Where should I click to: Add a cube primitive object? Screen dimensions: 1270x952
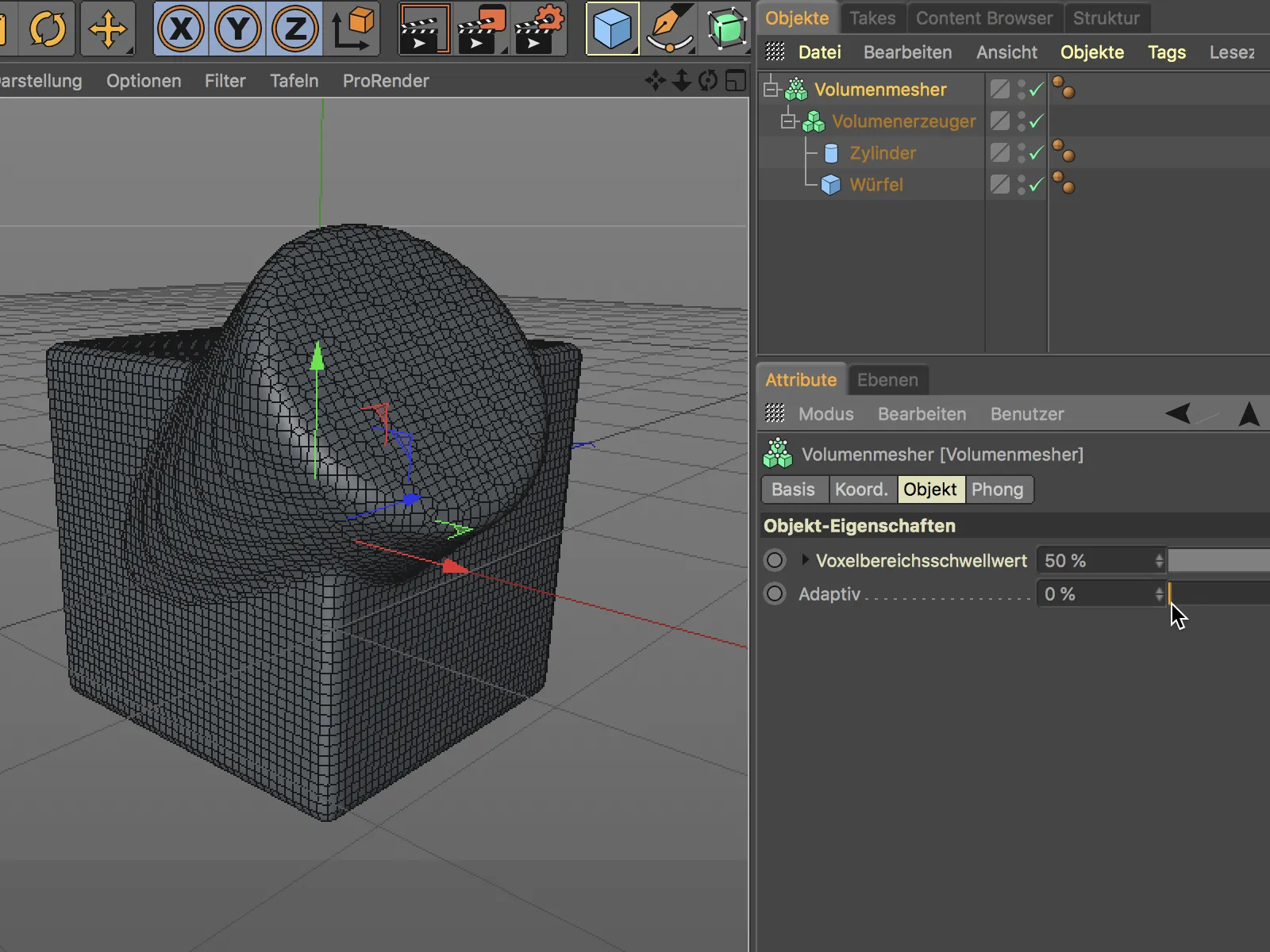click(612, 29)
